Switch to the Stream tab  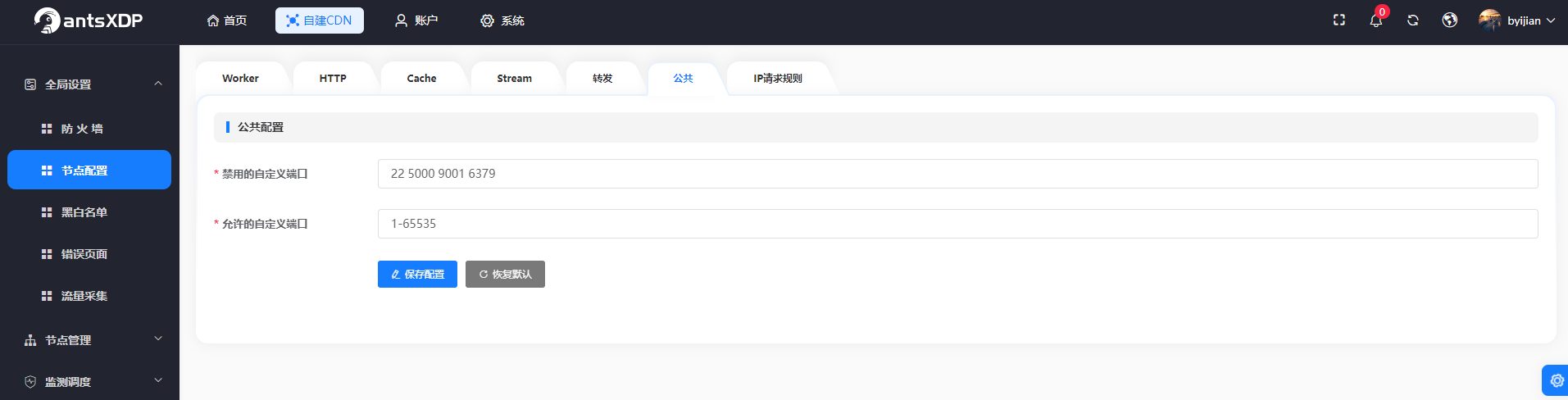(514, 79)
